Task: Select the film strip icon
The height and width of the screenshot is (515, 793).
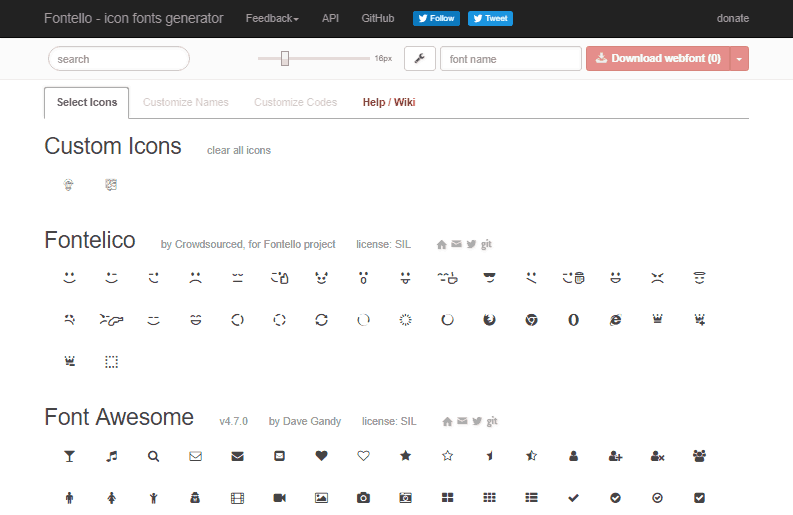Action: click(237, 498)
